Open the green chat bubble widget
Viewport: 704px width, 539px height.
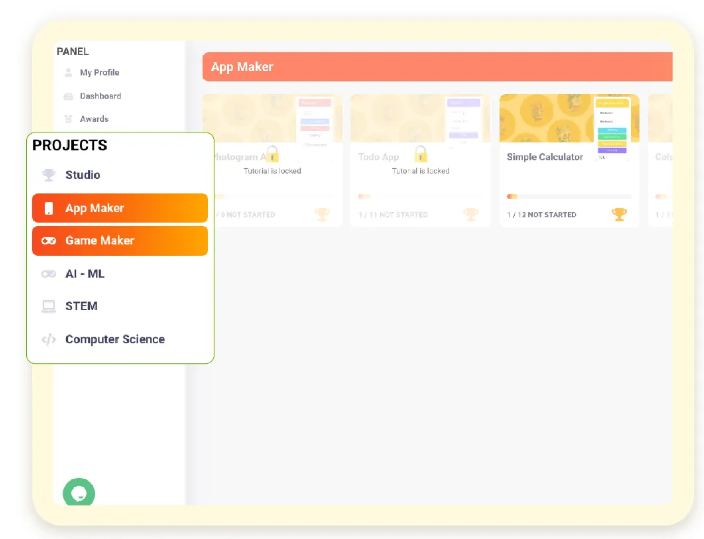[x=79, y=493]
